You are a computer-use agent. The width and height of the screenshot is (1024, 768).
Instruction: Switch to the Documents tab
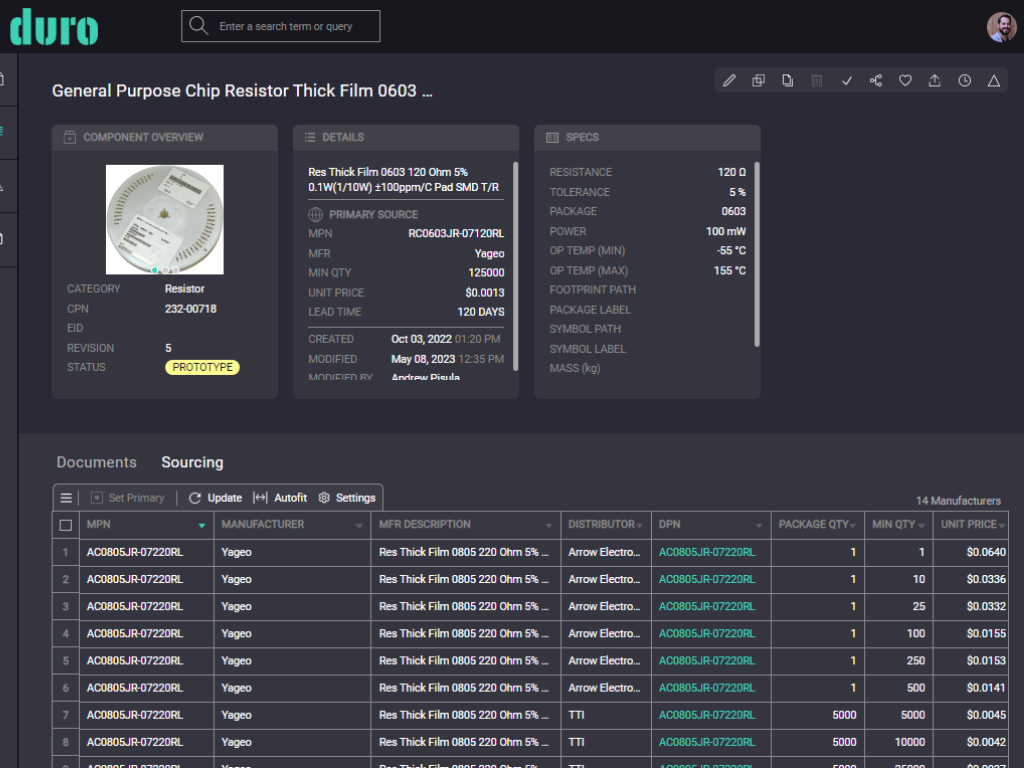[97, 462]
